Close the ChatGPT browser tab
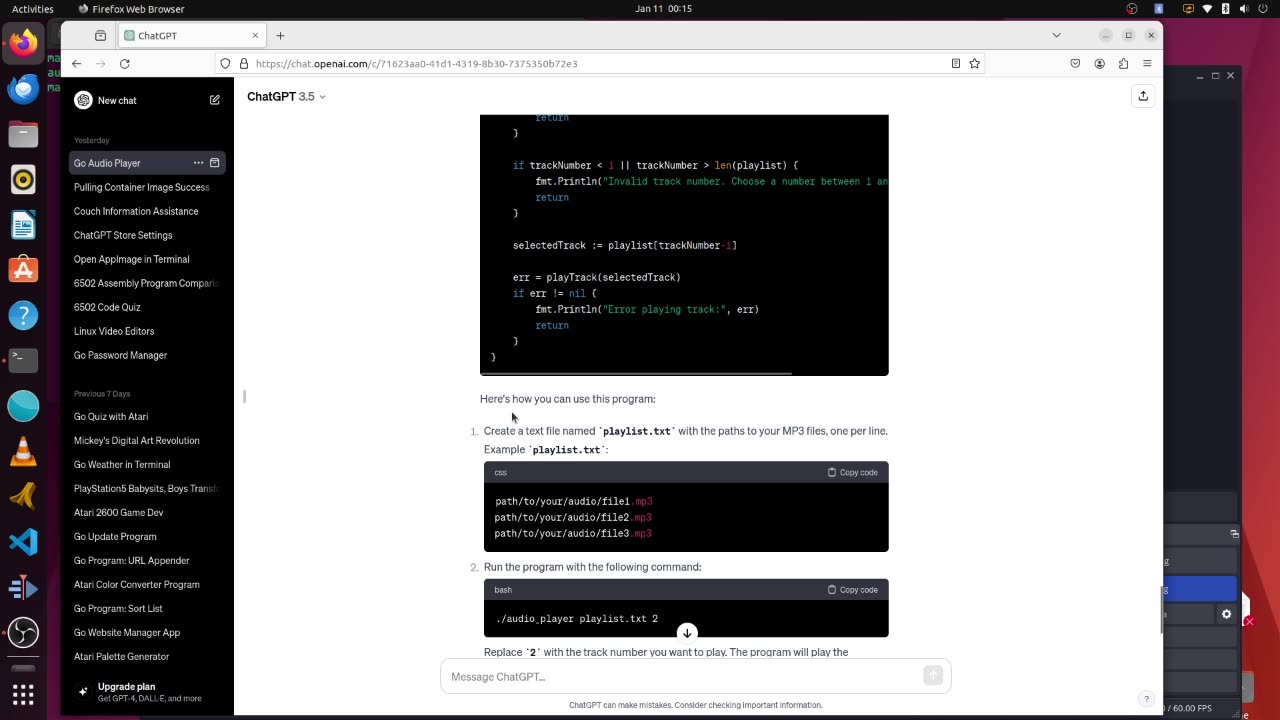The width and height of the screenshot is (1280, 720). pos(255,35)
